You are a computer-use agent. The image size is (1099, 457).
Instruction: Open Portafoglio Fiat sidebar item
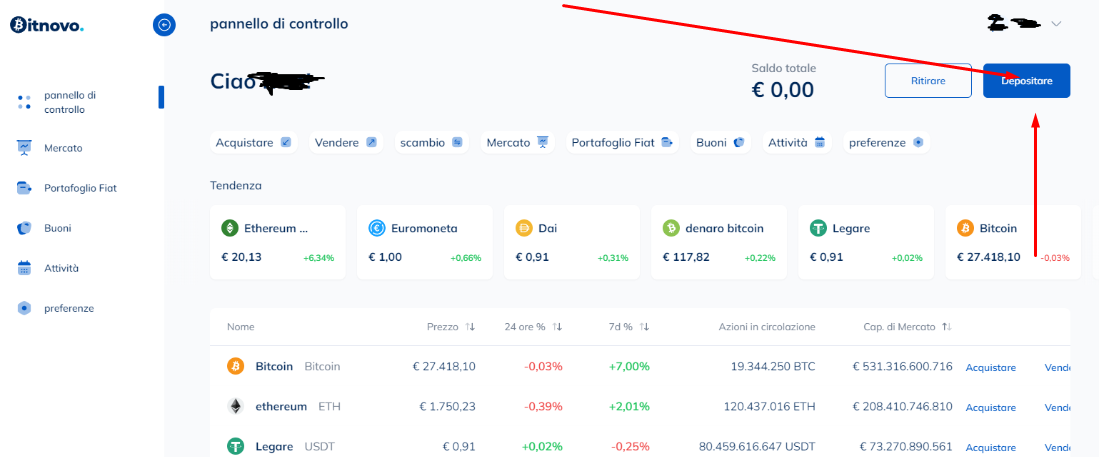click(x=79, y=188)
